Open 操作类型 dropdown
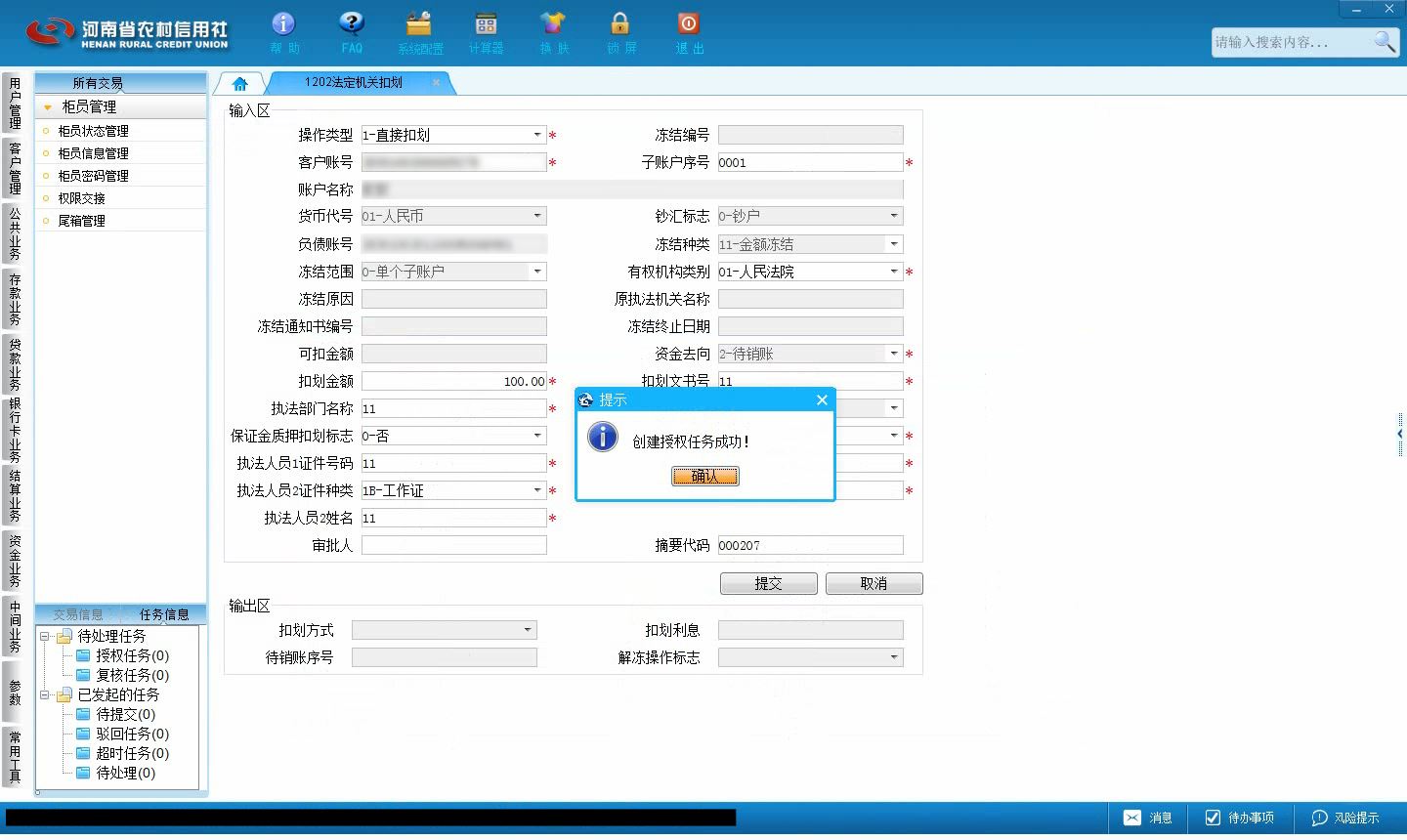This screenshot has height=840, width=1407. click(537, 135)
